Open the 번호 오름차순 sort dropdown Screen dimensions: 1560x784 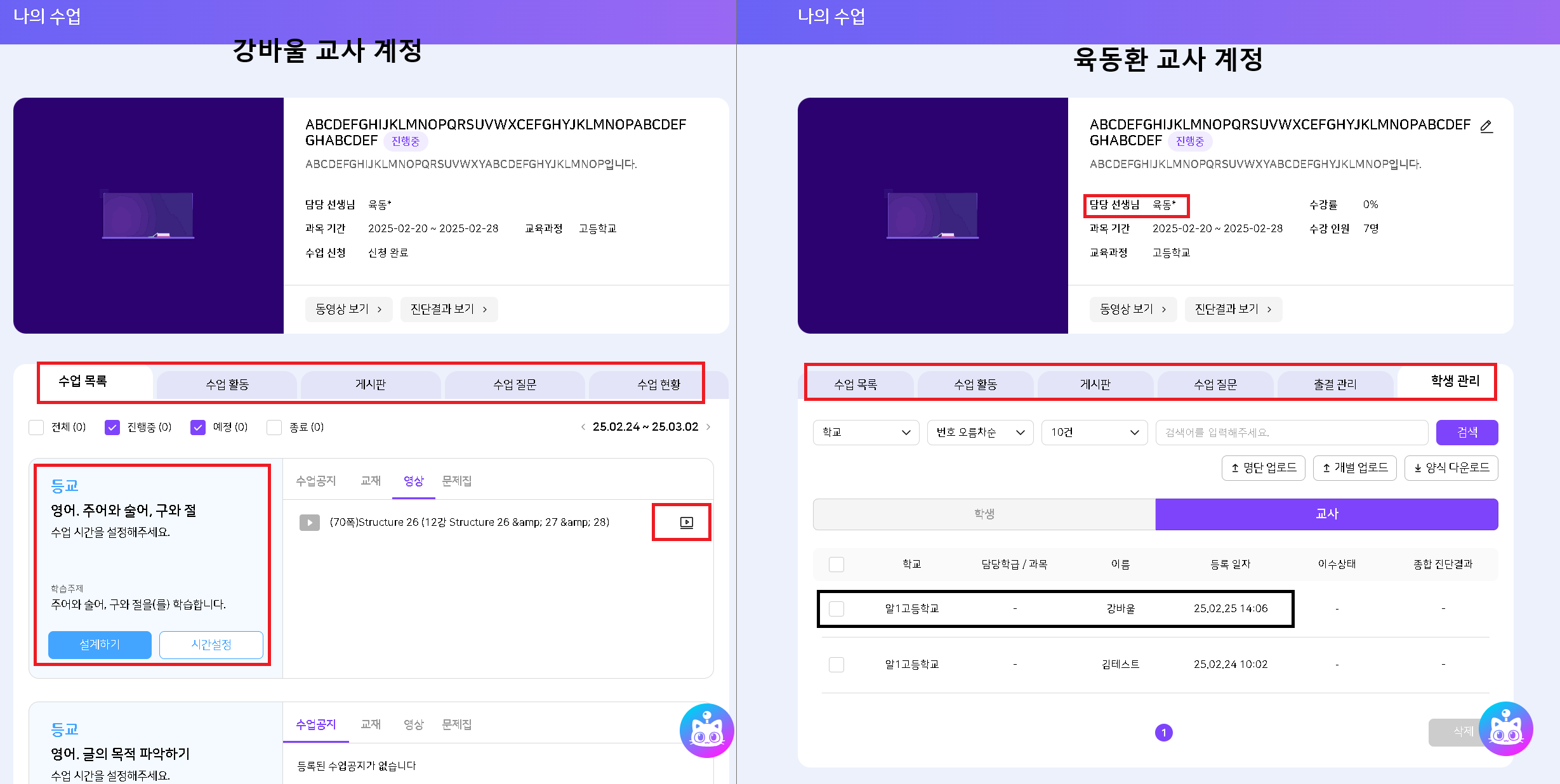click(x=980, y=432)
